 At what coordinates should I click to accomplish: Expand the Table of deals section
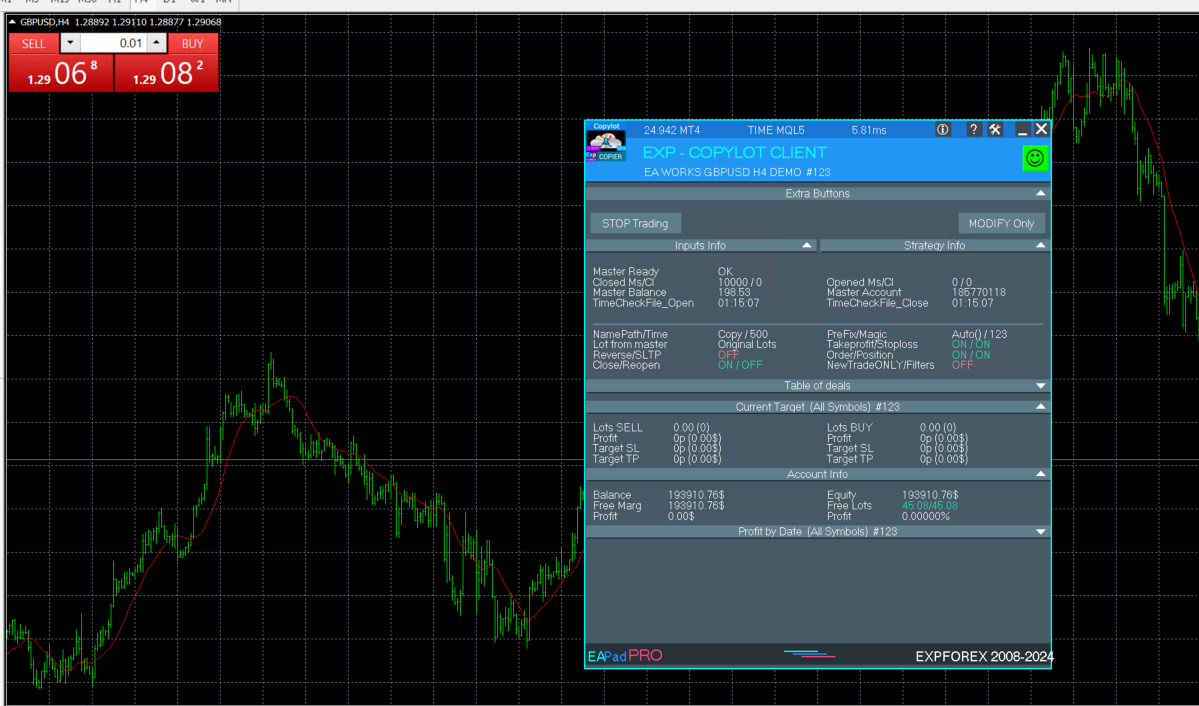(x=1041, y=386)
